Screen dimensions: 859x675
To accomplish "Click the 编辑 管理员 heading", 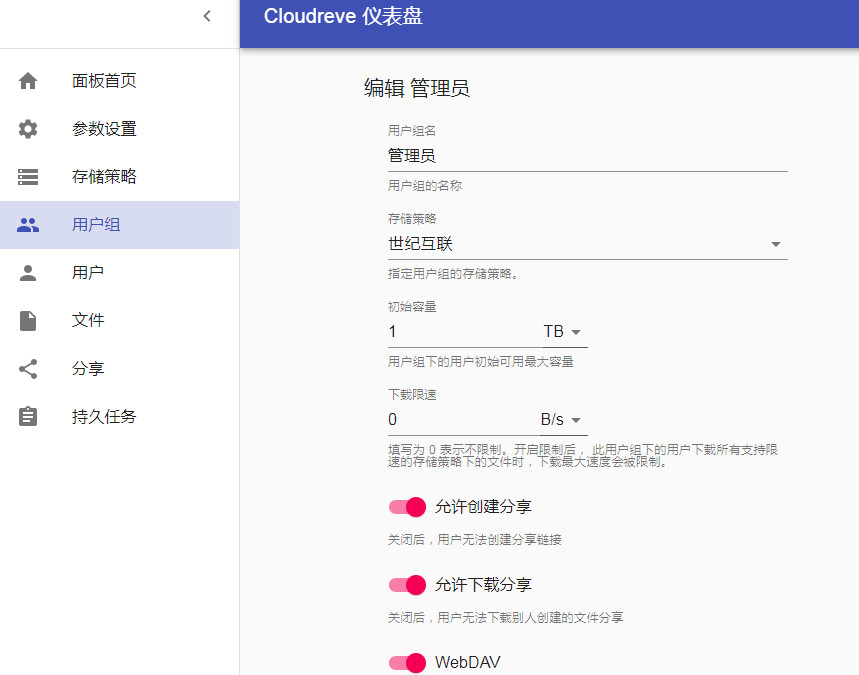I will tap(416, 88).
